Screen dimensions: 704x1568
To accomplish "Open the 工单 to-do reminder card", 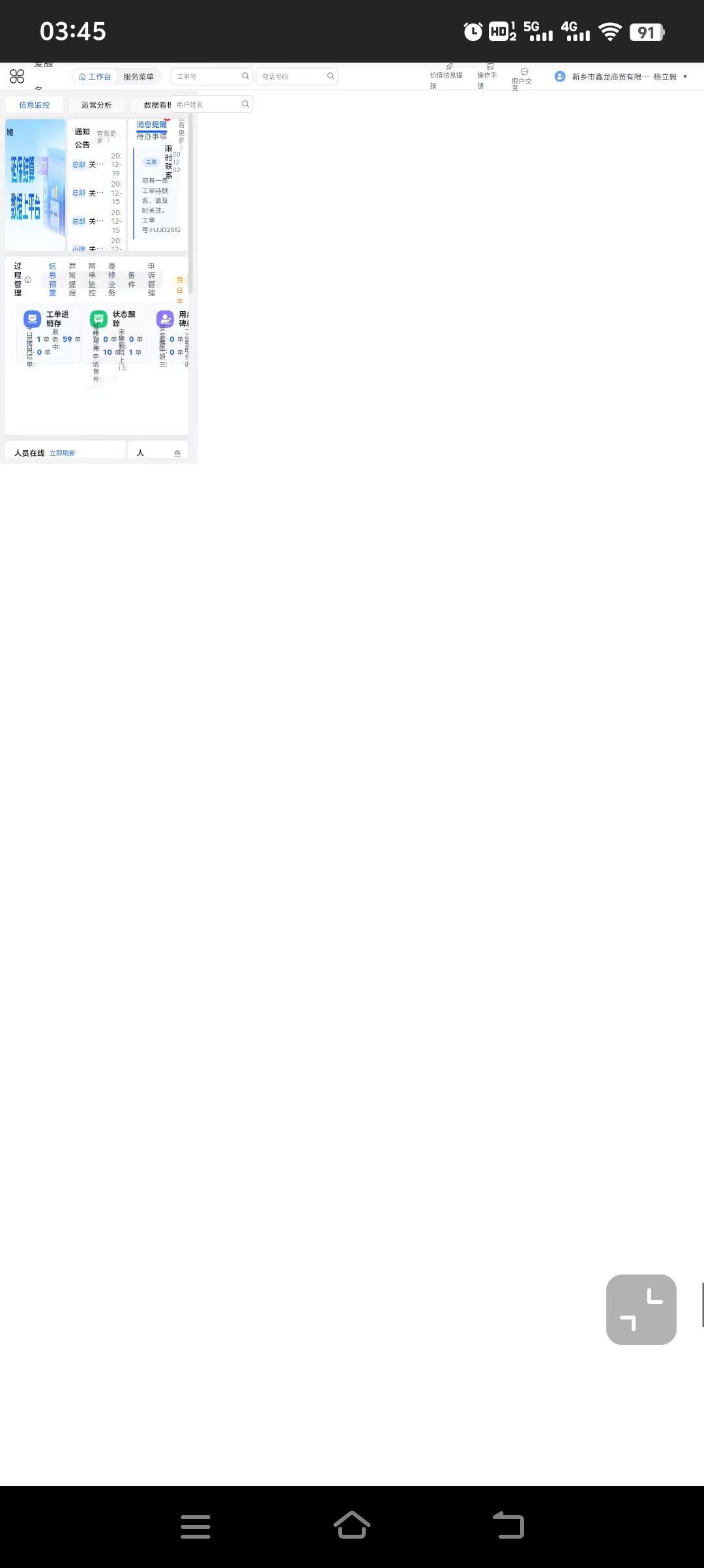I will 157,192.
